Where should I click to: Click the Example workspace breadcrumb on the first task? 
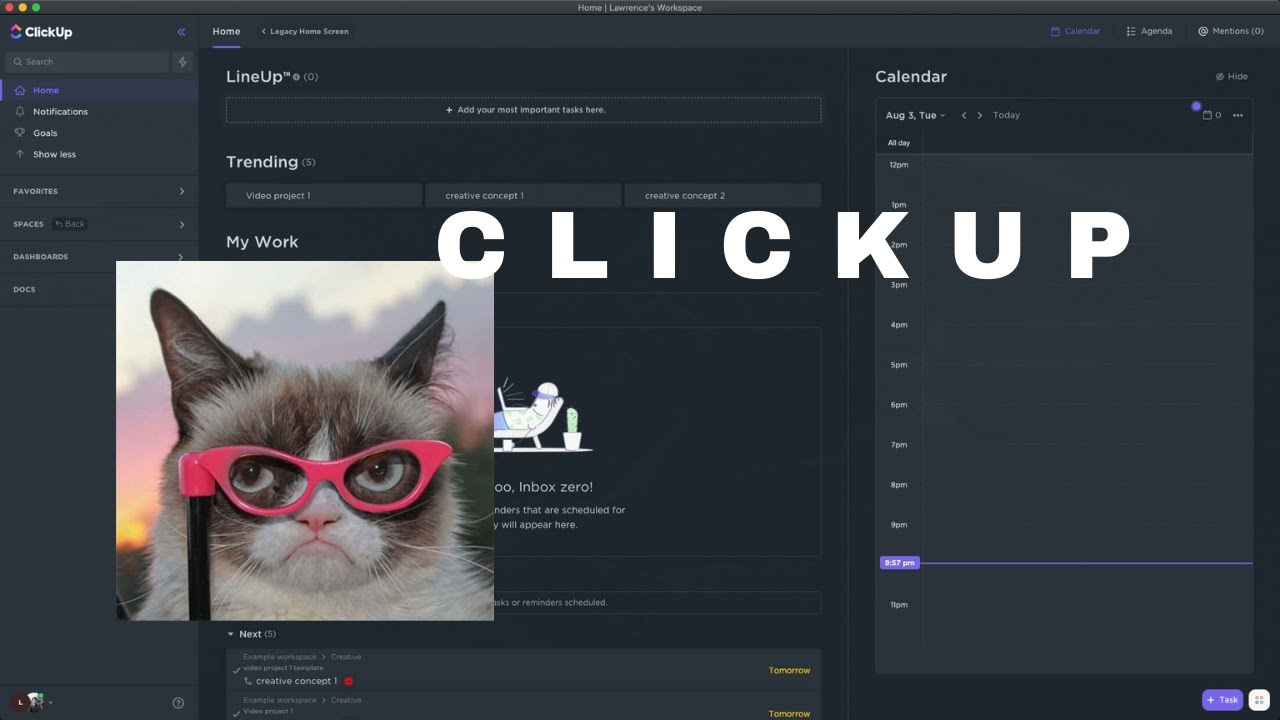tap(280, 657)
